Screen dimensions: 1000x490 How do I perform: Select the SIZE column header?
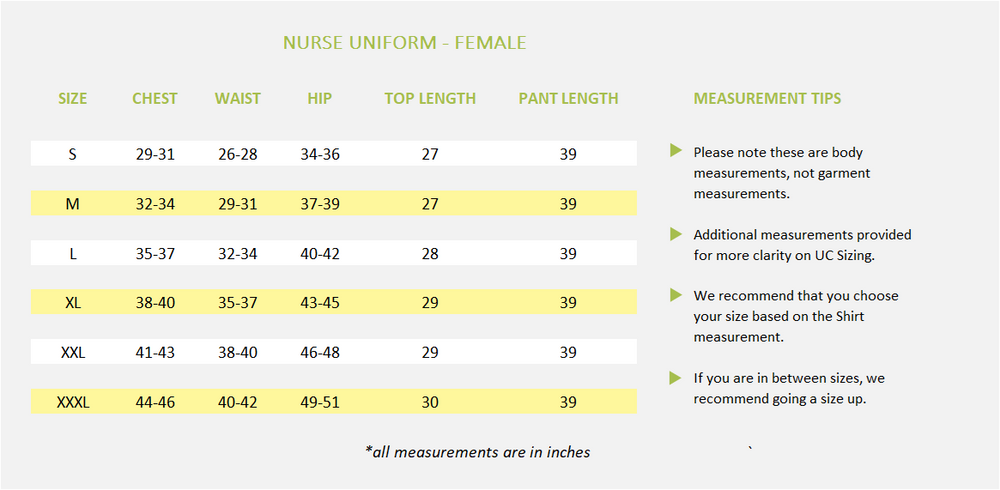click(73, 99)
